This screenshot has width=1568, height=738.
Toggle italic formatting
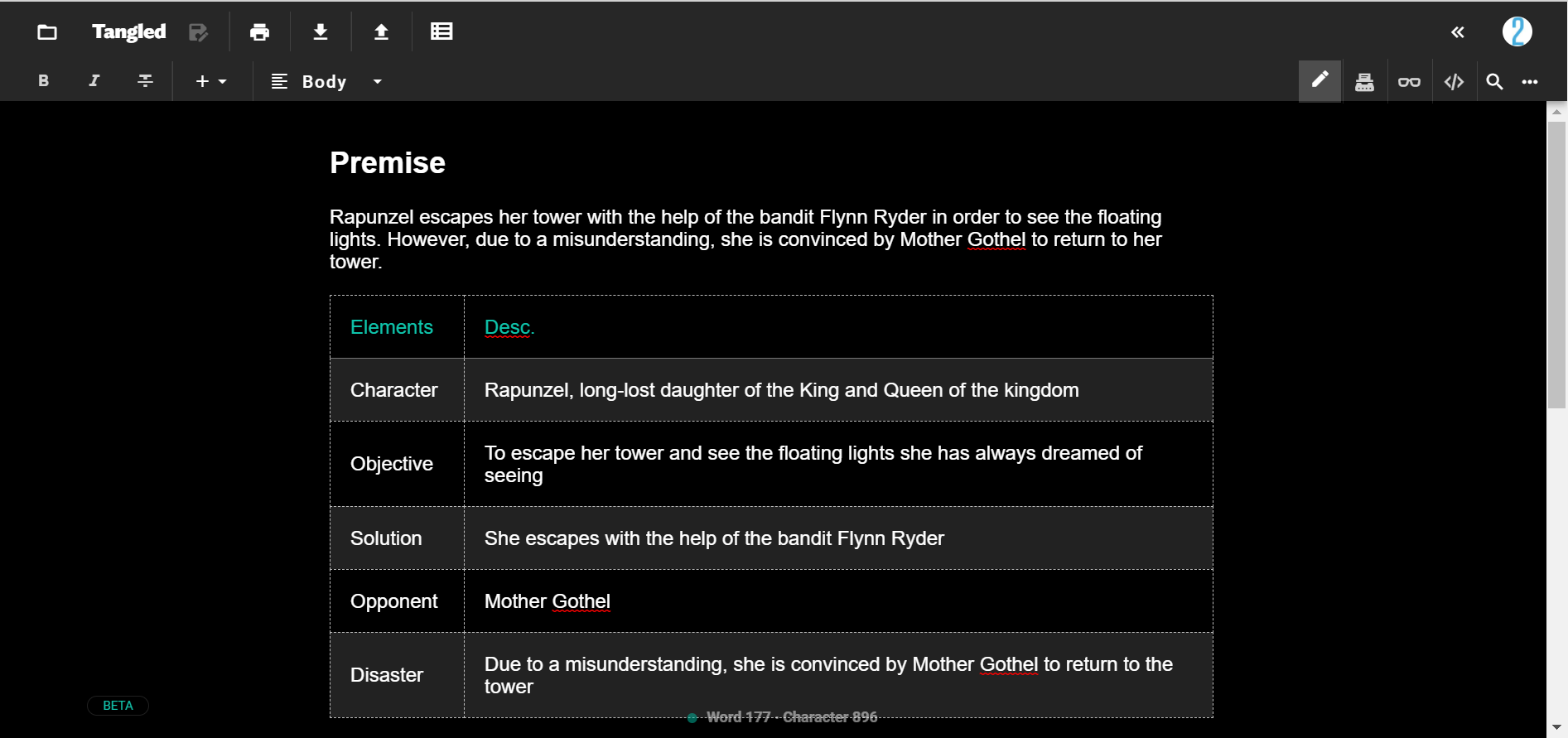point(94,81)
